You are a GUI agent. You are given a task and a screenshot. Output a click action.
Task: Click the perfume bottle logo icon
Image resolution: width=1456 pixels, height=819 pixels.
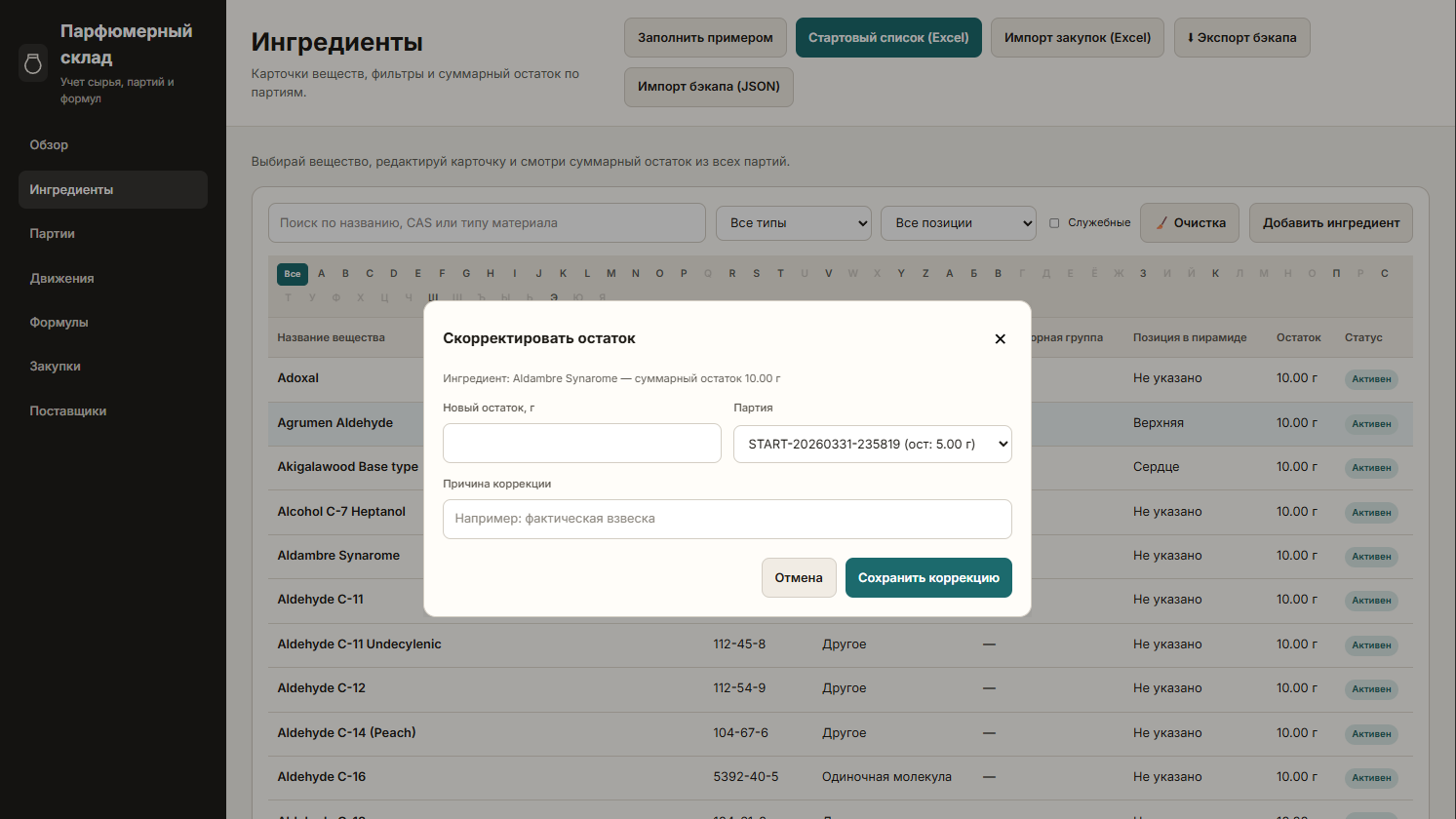pyautogui.click(x=33, y=63)
